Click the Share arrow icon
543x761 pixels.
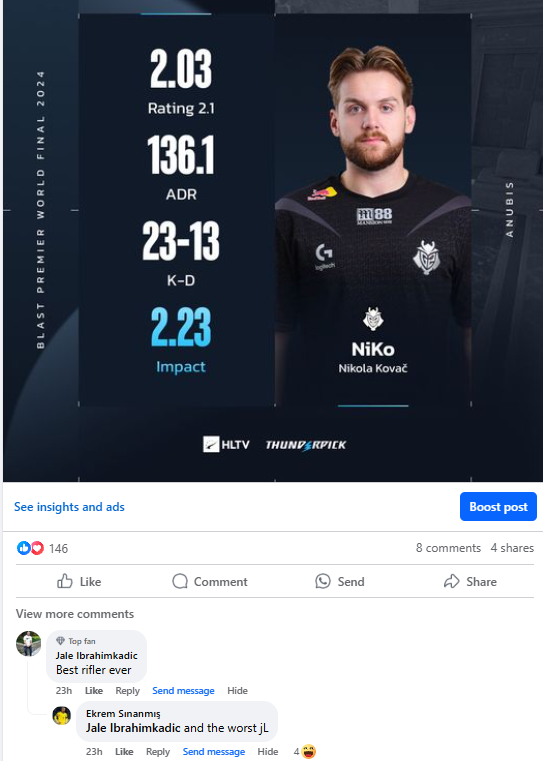click(452, 581)
